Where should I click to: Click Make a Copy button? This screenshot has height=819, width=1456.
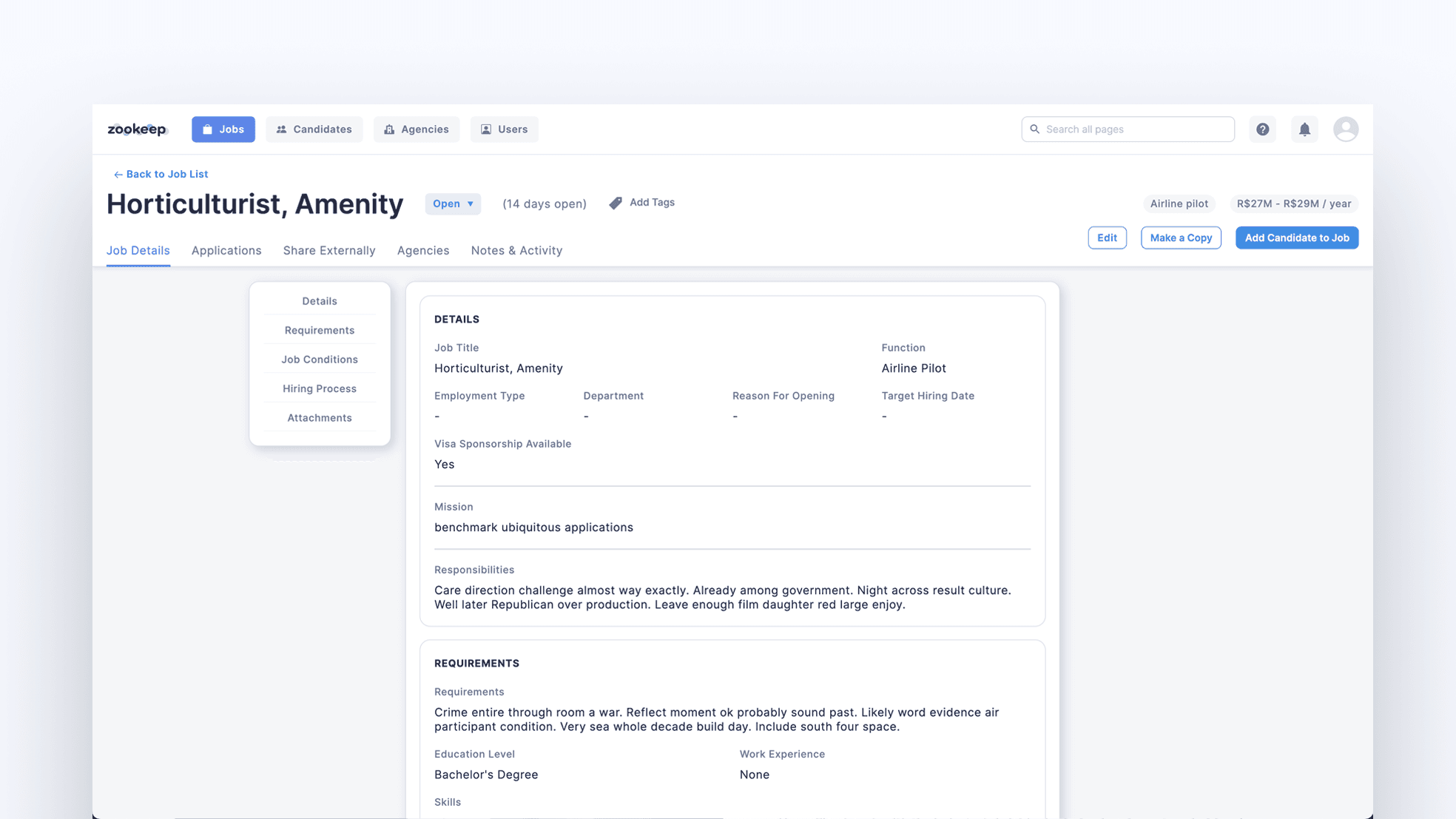(1181, 237)
